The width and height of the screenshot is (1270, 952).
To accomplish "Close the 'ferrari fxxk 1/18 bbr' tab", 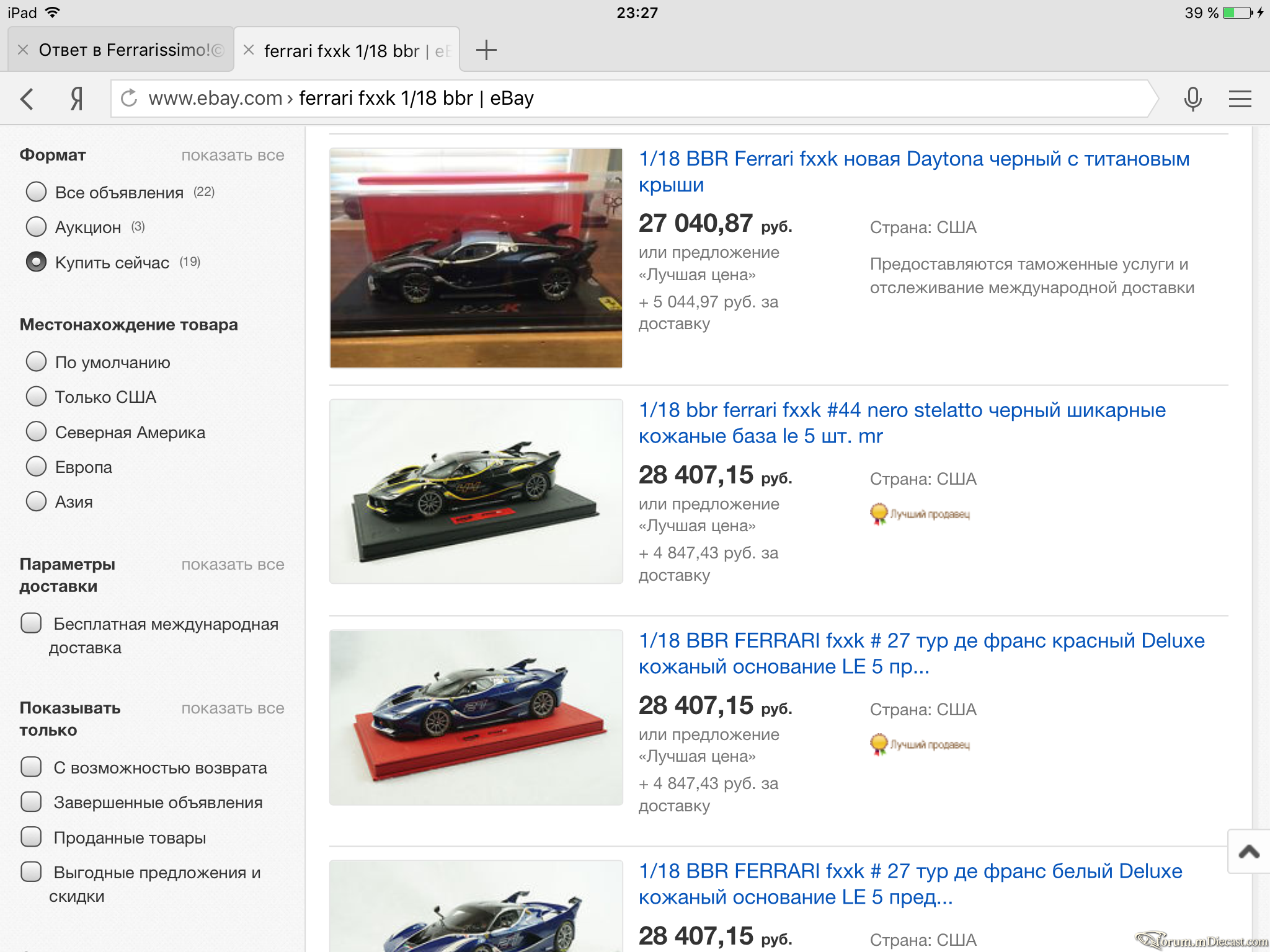I will pos(249,50).
